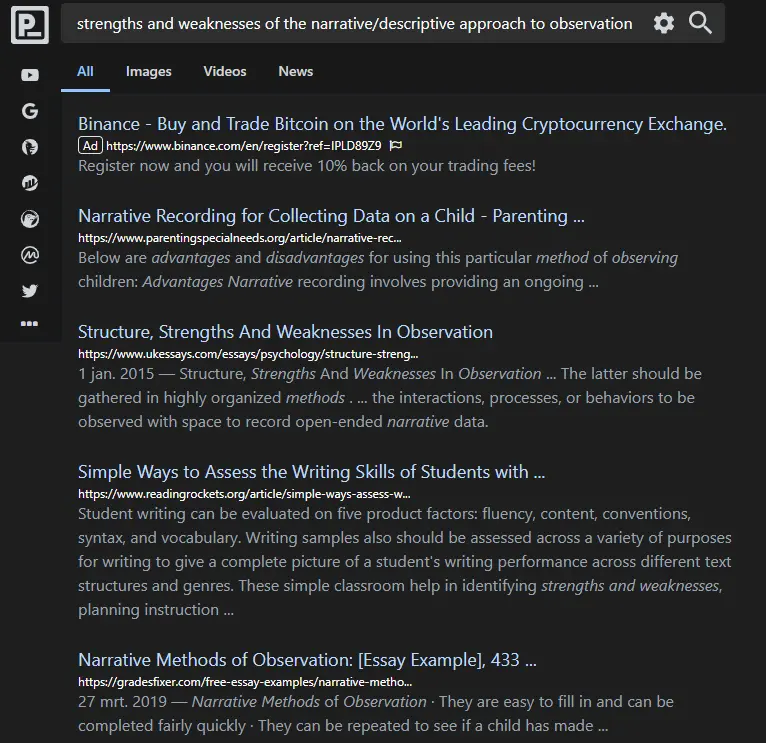Switch to the Videos tab
This screenshot has width=766, height=743.
(x=225, y=72)
